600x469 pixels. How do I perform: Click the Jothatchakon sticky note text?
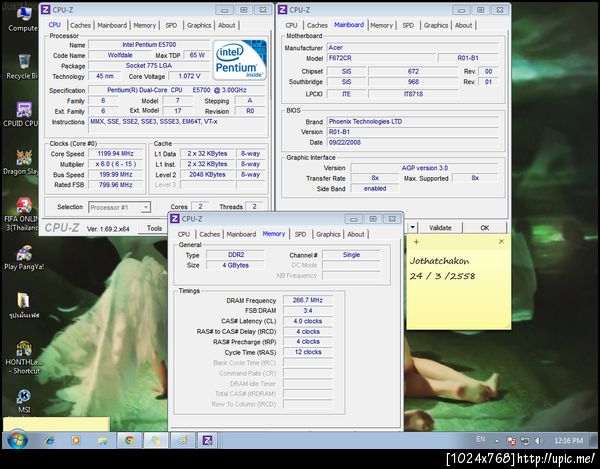[x=439, y=261]
